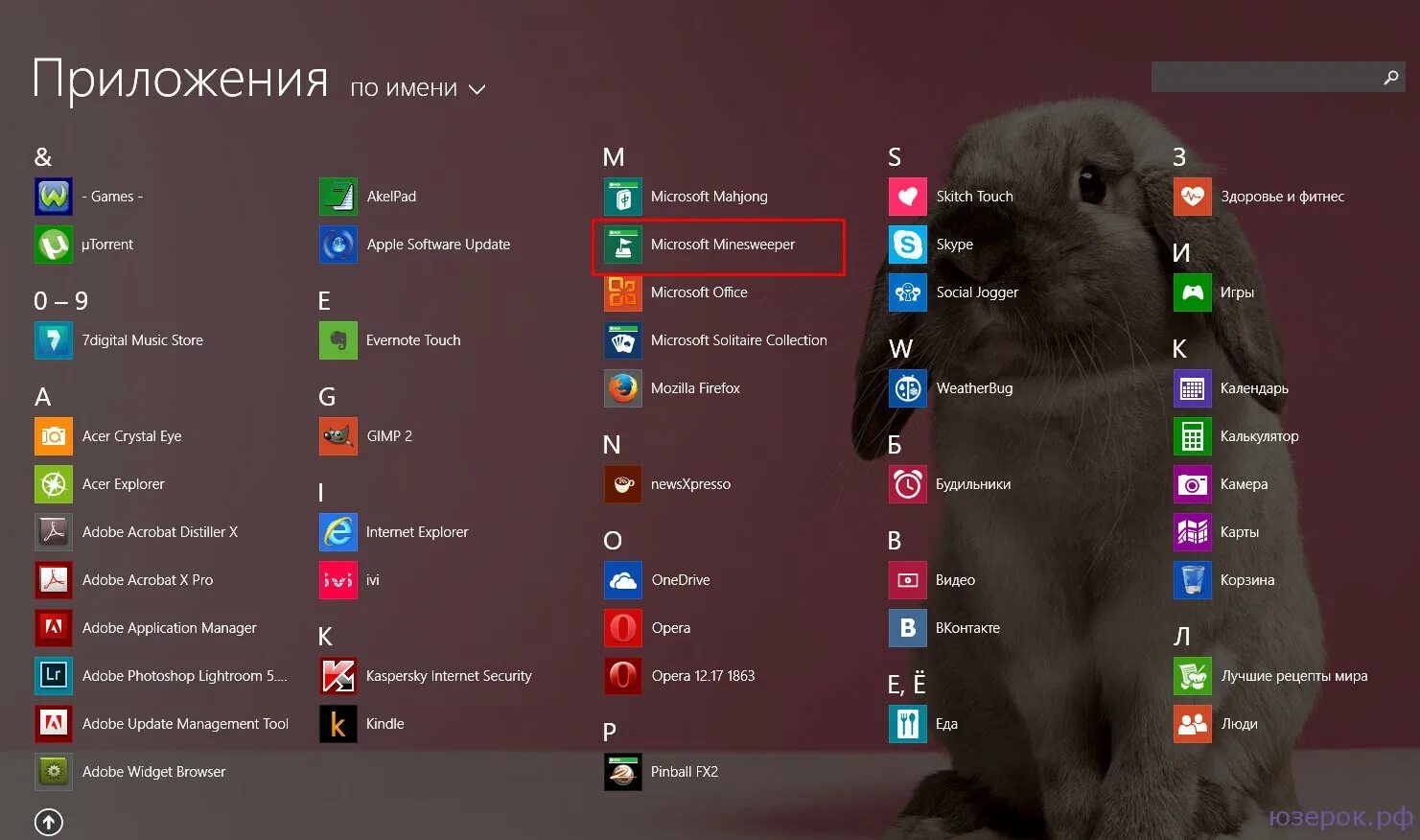Open the Pinball FX2 icon
This screenshot has height=840, width=1420.
623,772
